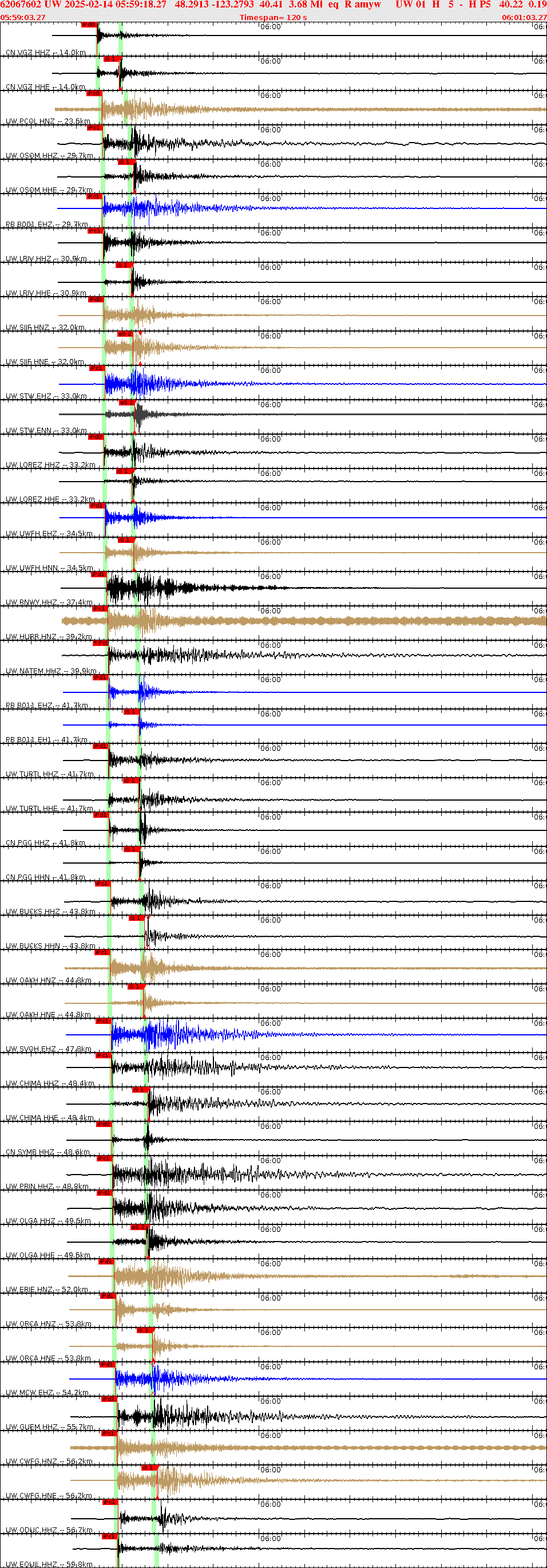Image resolution: width=547 pixels, height=1568 pixels.
Task: Click the 'UW GUEM HHZ -- 55.7km' station label
Action: pyautogui.click(x=50, y=1427)
